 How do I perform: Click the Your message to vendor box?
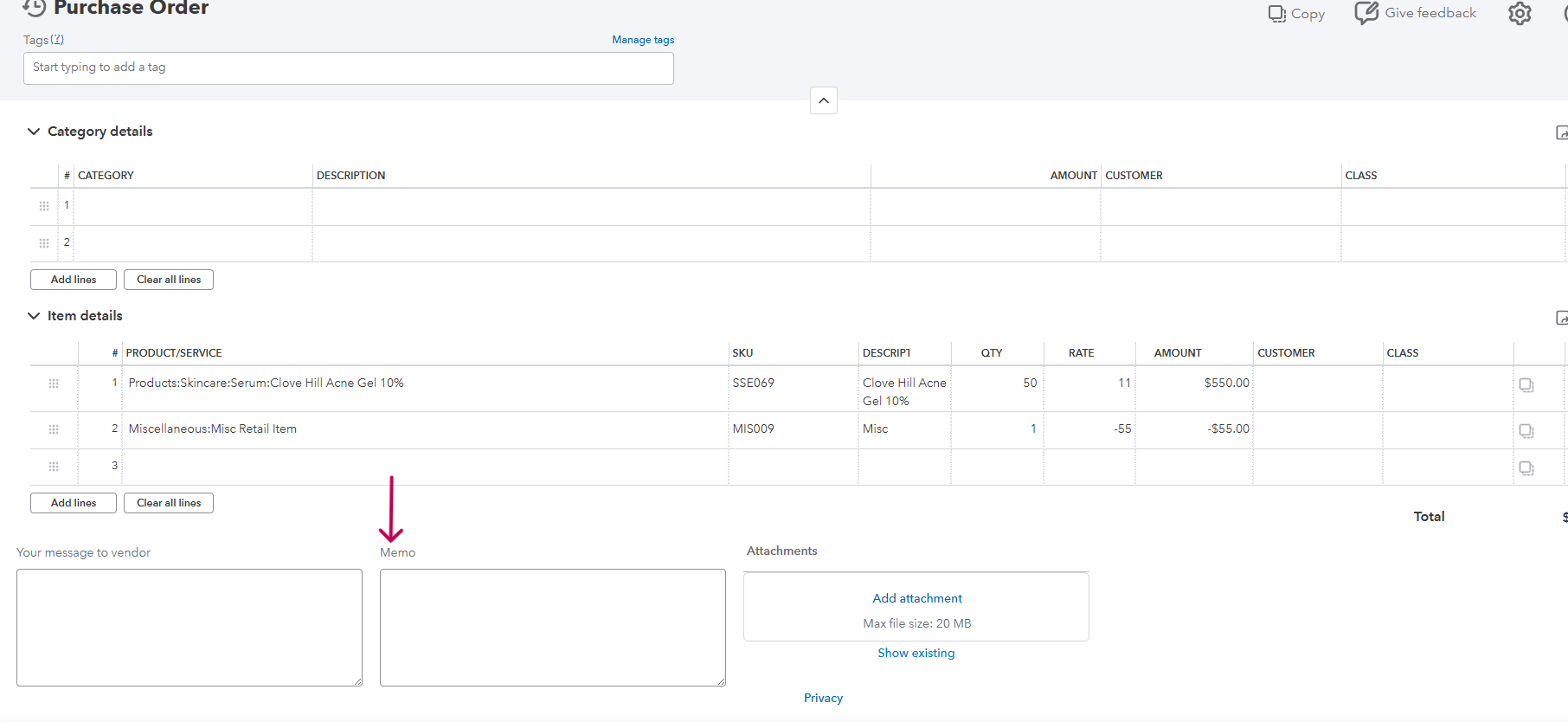tap(189, 627)
